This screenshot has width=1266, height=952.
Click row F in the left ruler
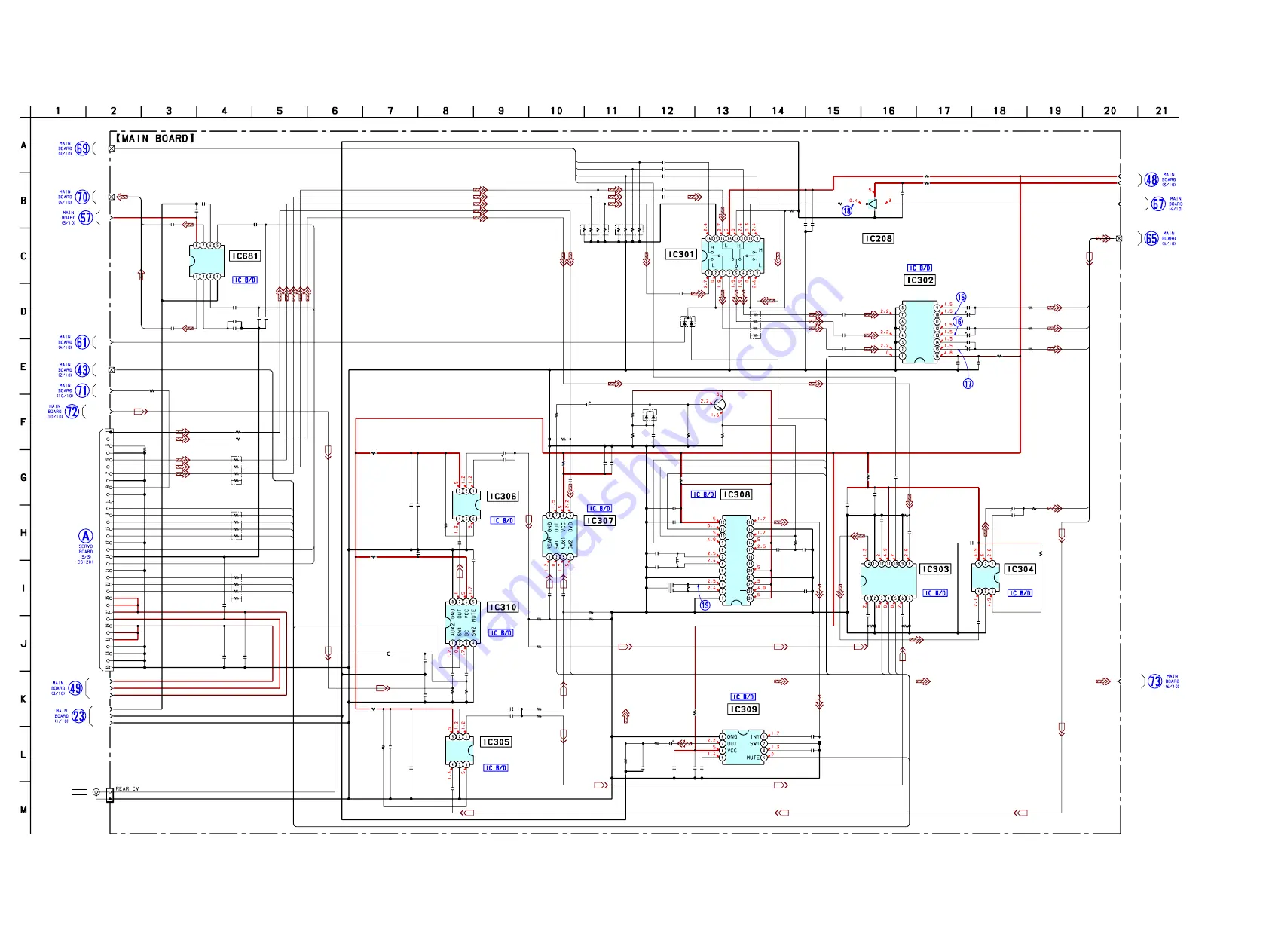[x=23, y=423]
